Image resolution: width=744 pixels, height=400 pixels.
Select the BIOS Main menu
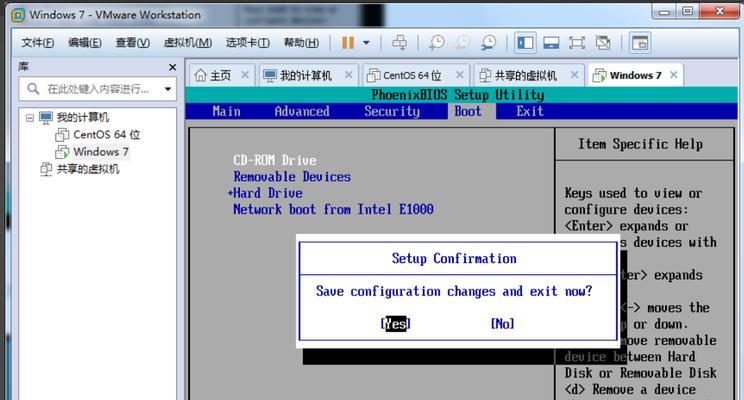tap(226, 112)
